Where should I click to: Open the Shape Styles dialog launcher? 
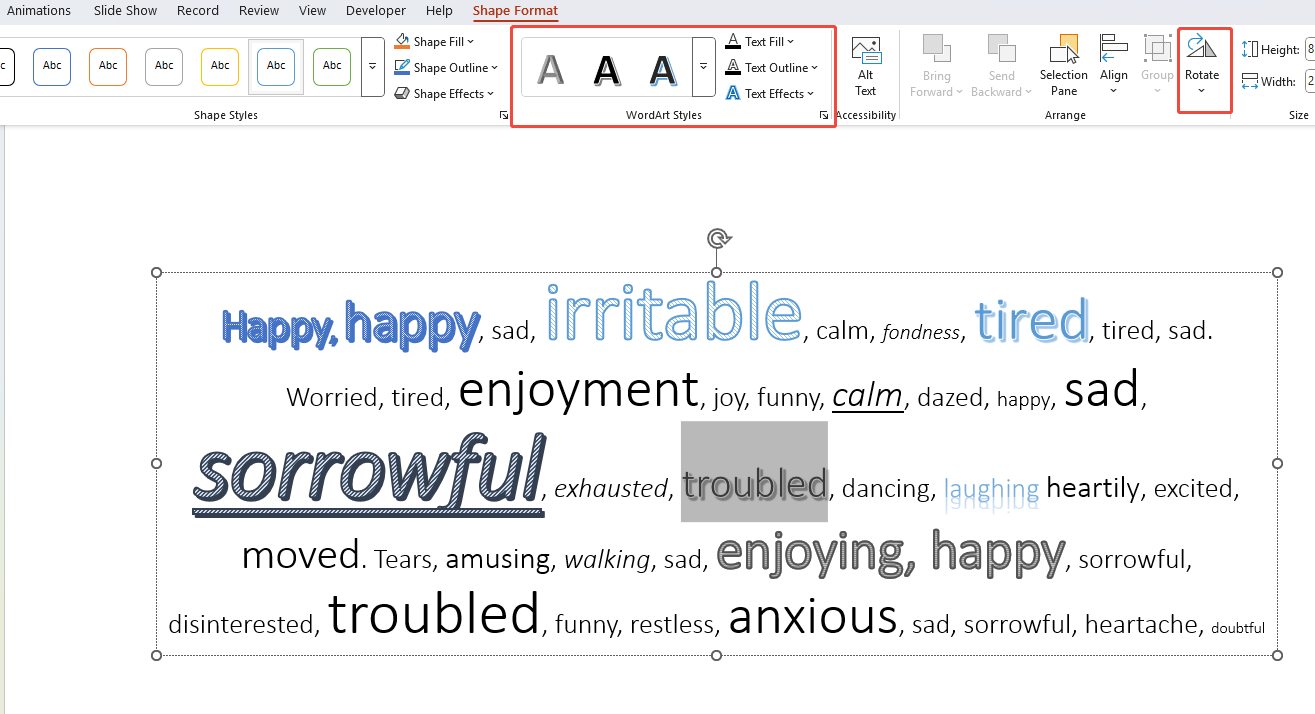pyautogui.click(x=502, y=115)
